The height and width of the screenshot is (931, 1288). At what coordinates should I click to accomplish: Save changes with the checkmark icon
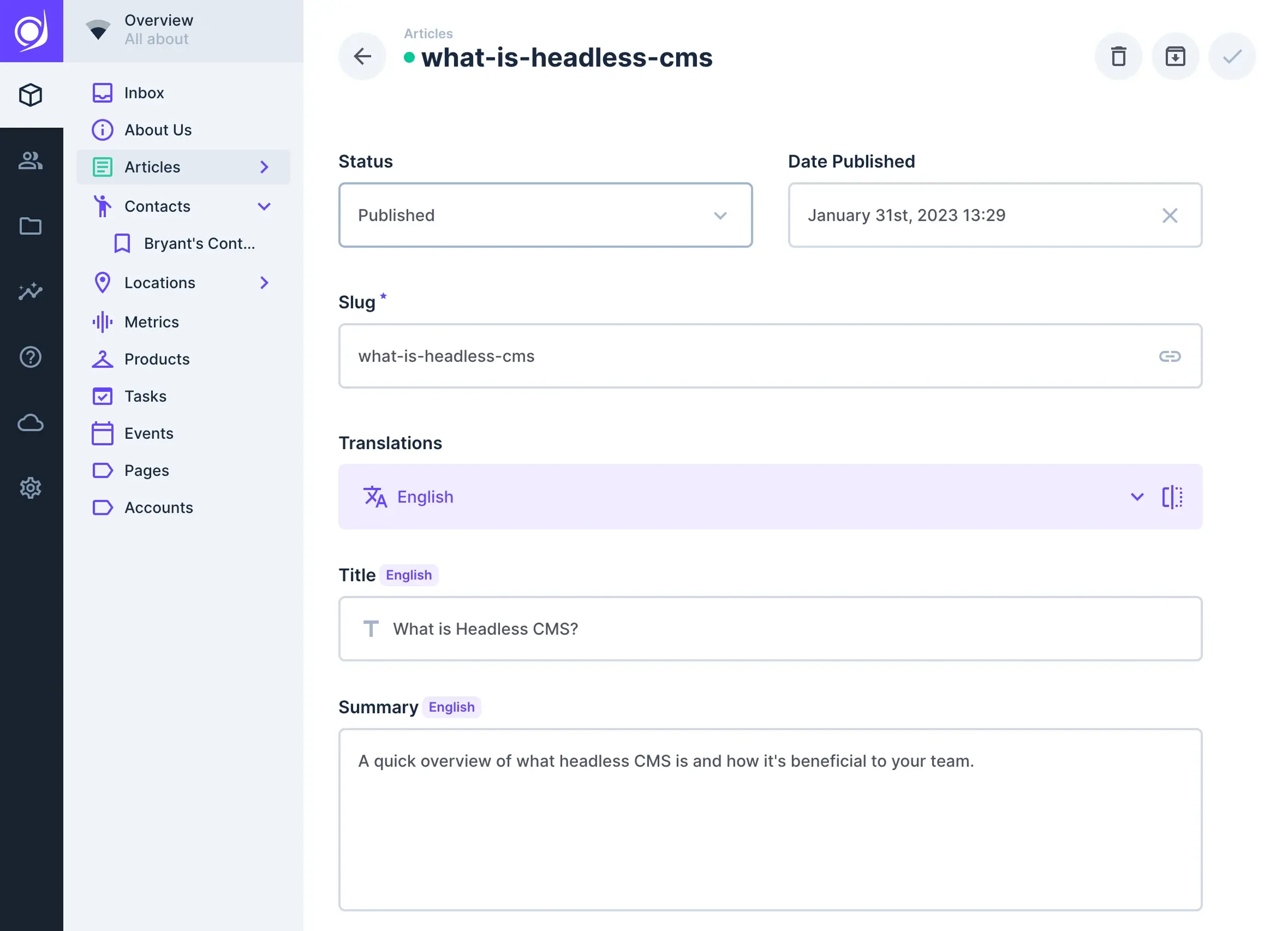(x=1231, y=56)
